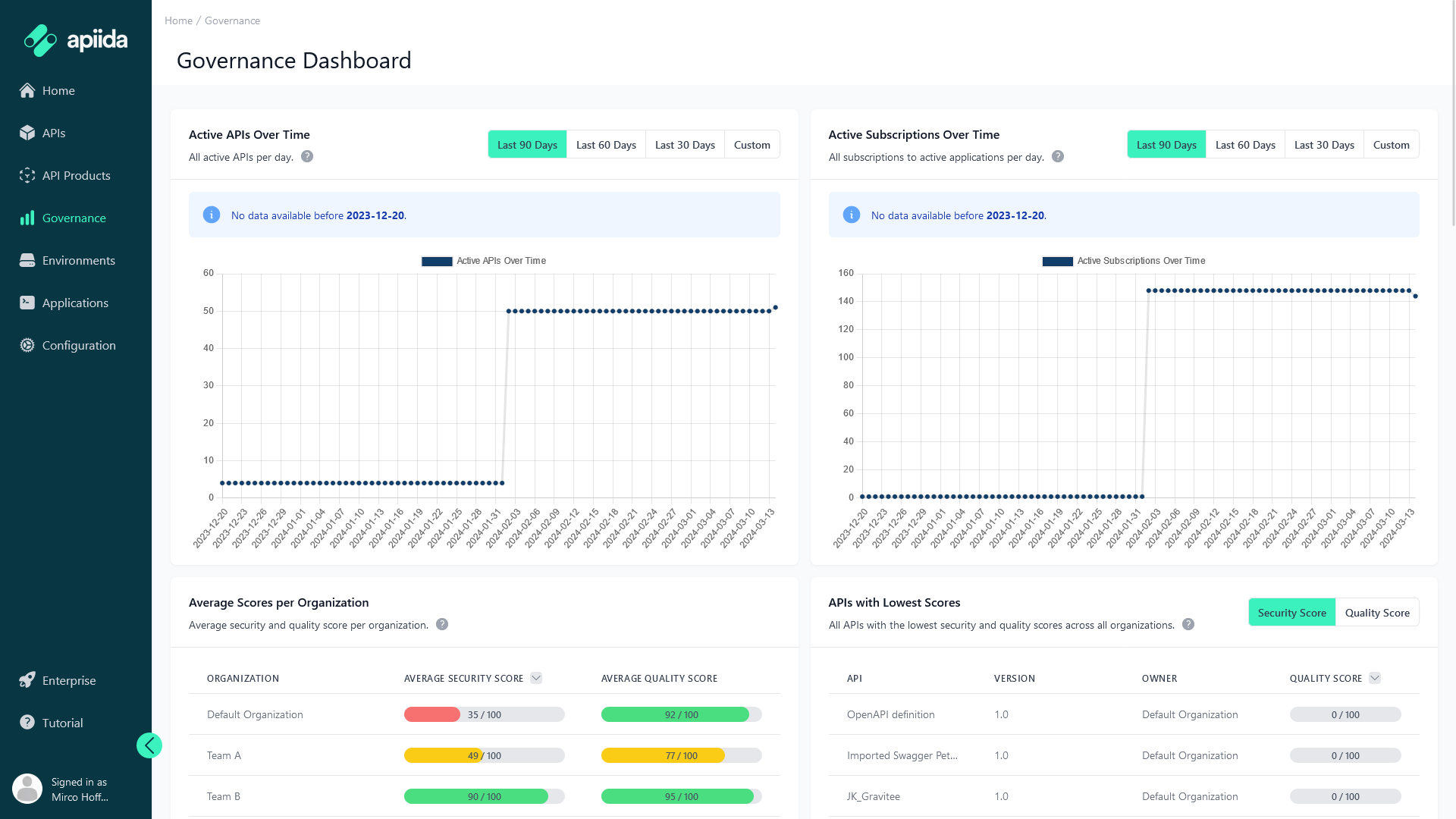Click the Home breadcrumb link
The width and height of the screenshot is (1456, 819).
click(x=178, y=20)
